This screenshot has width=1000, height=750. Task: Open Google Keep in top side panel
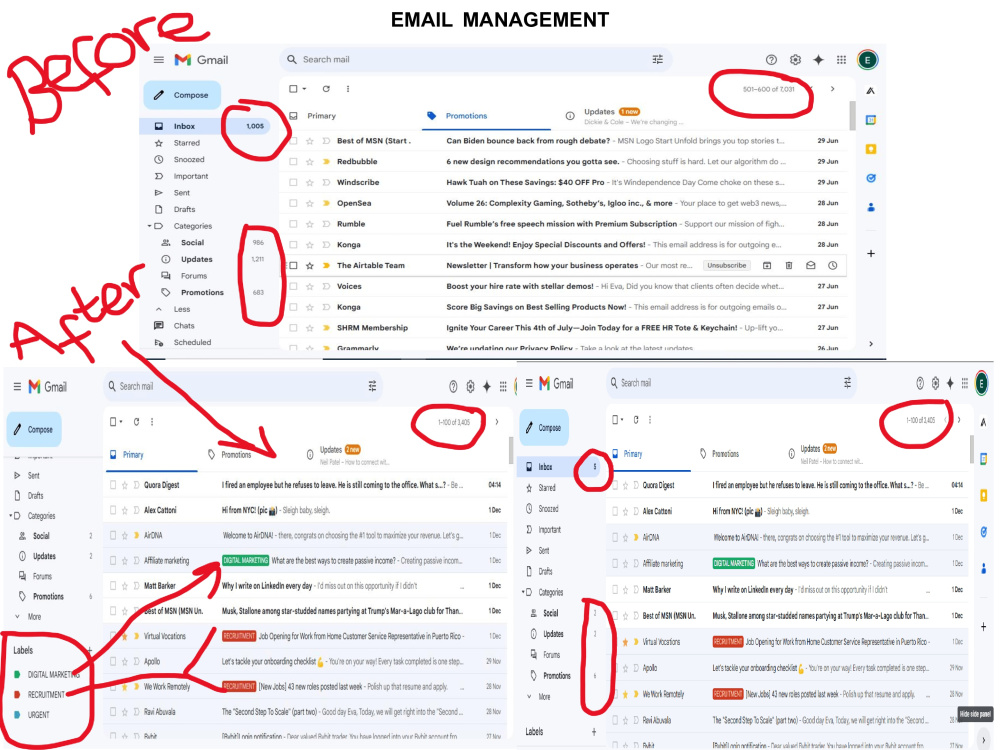871,149
